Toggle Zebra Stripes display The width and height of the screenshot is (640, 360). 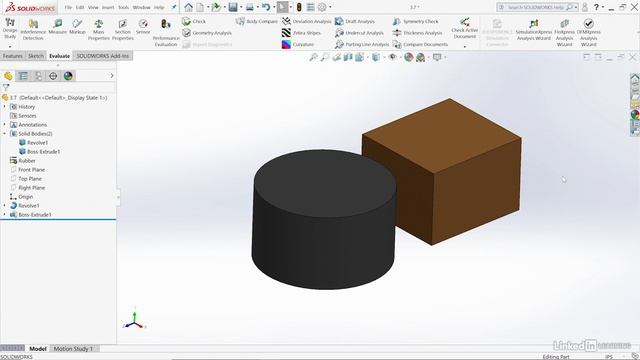302,33
